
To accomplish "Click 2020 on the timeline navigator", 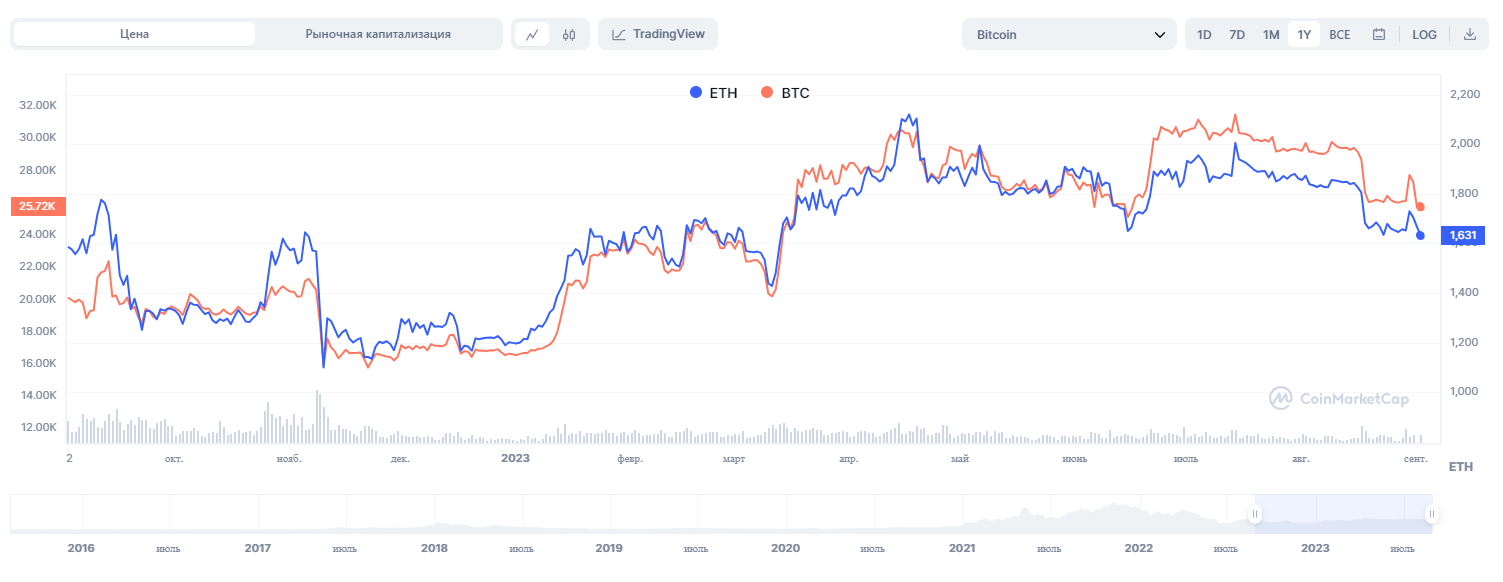I will [786, 548].
